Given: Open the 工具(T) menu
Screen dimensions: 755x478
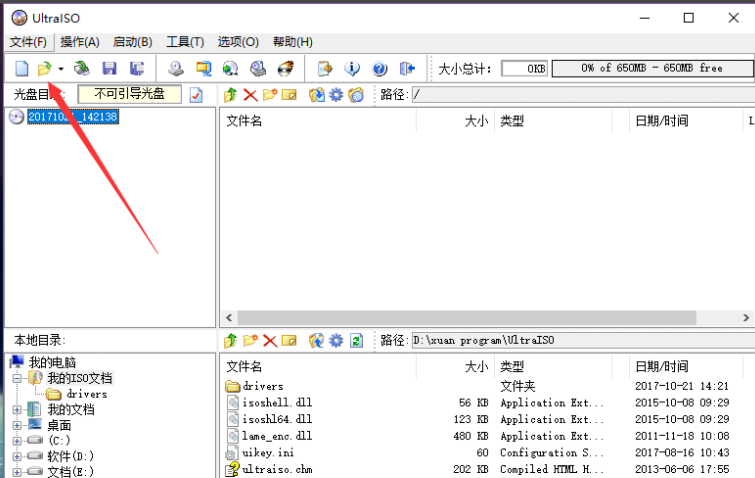Looking at the screenshot, I should [x=184, y=42].
